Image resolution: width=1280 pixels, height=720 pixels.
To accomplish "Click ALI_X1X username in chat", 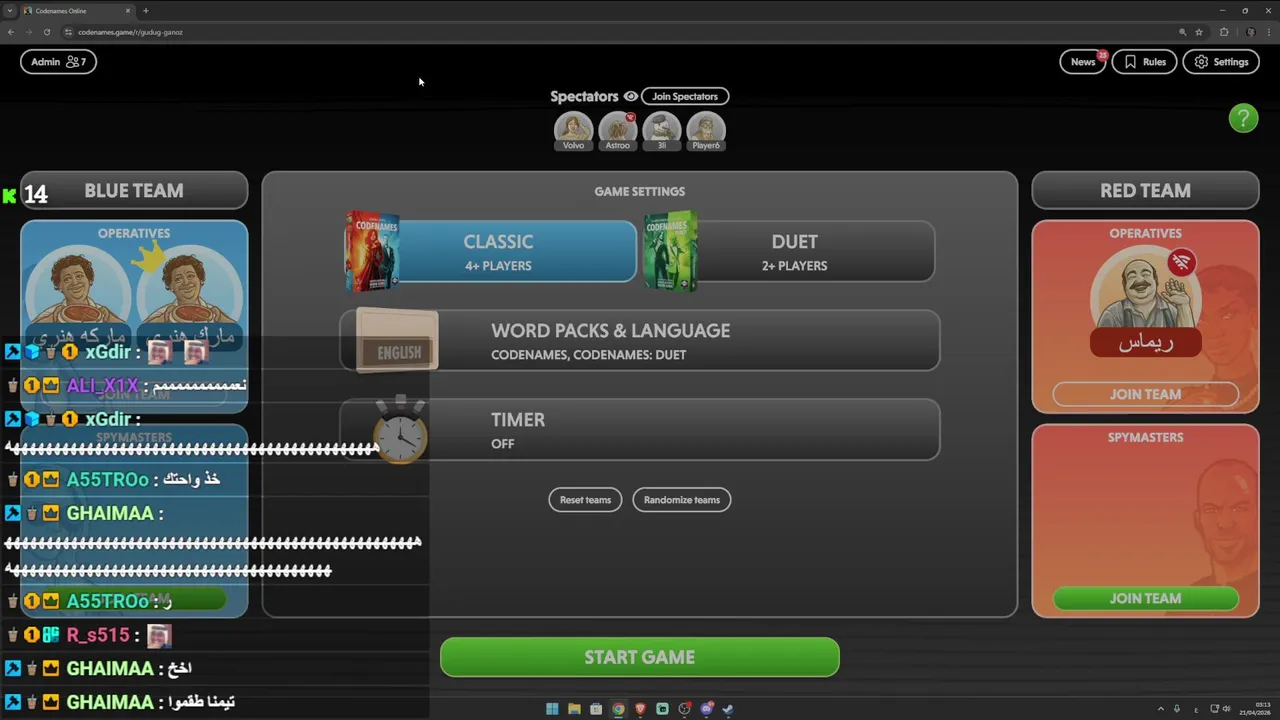I will click(102, 385).
